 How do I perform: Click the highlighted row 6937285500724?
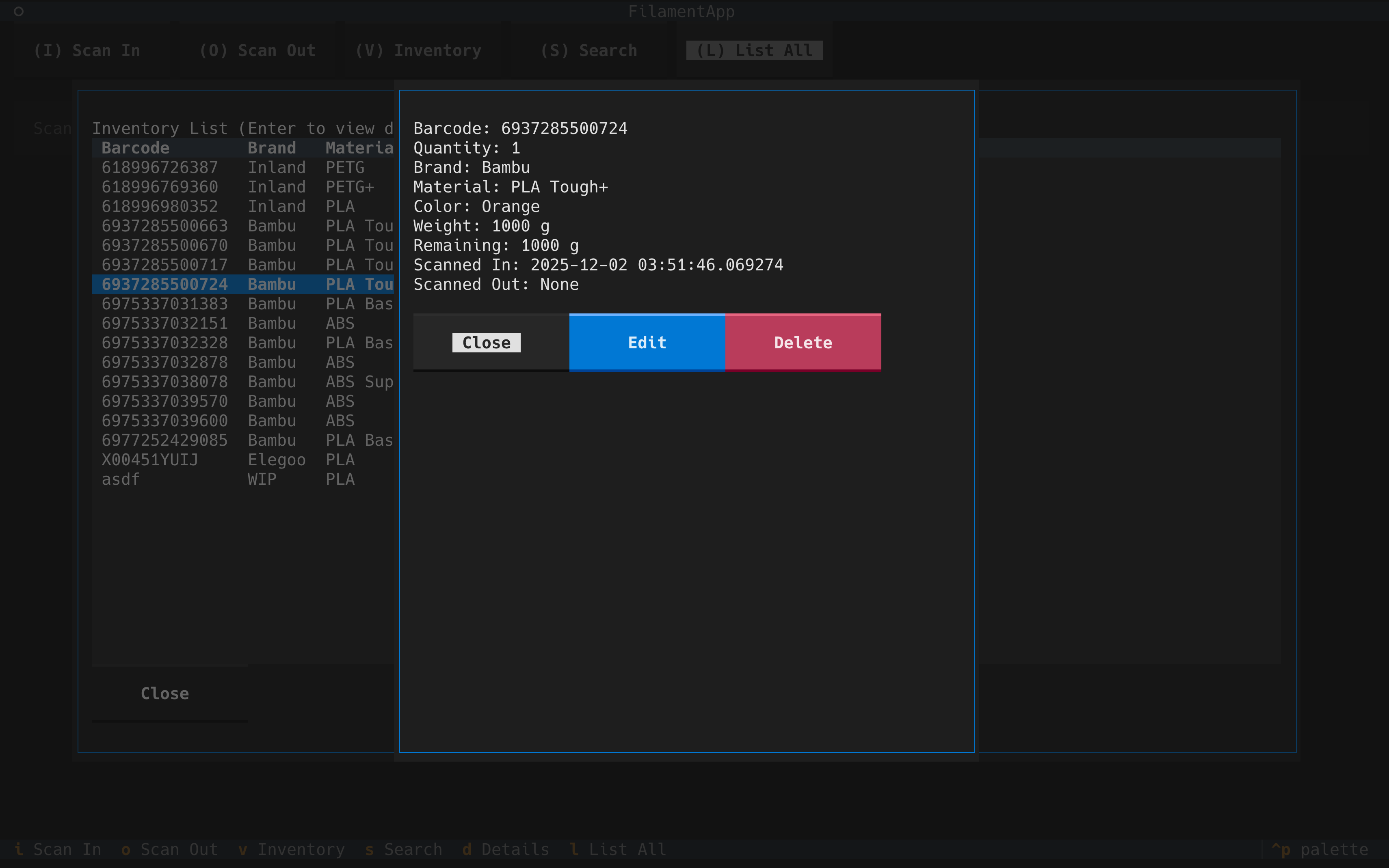[165, 284]
